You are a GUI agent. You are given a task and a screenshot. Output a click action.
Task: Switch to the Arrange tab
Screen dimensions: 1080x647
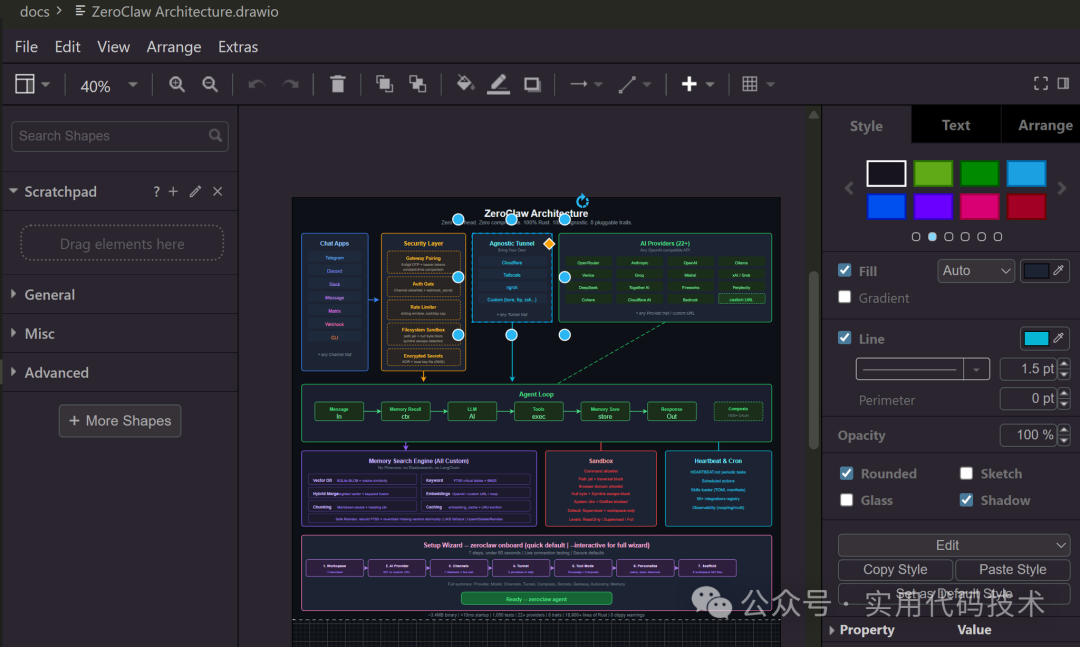click(x=1044, y=124)
